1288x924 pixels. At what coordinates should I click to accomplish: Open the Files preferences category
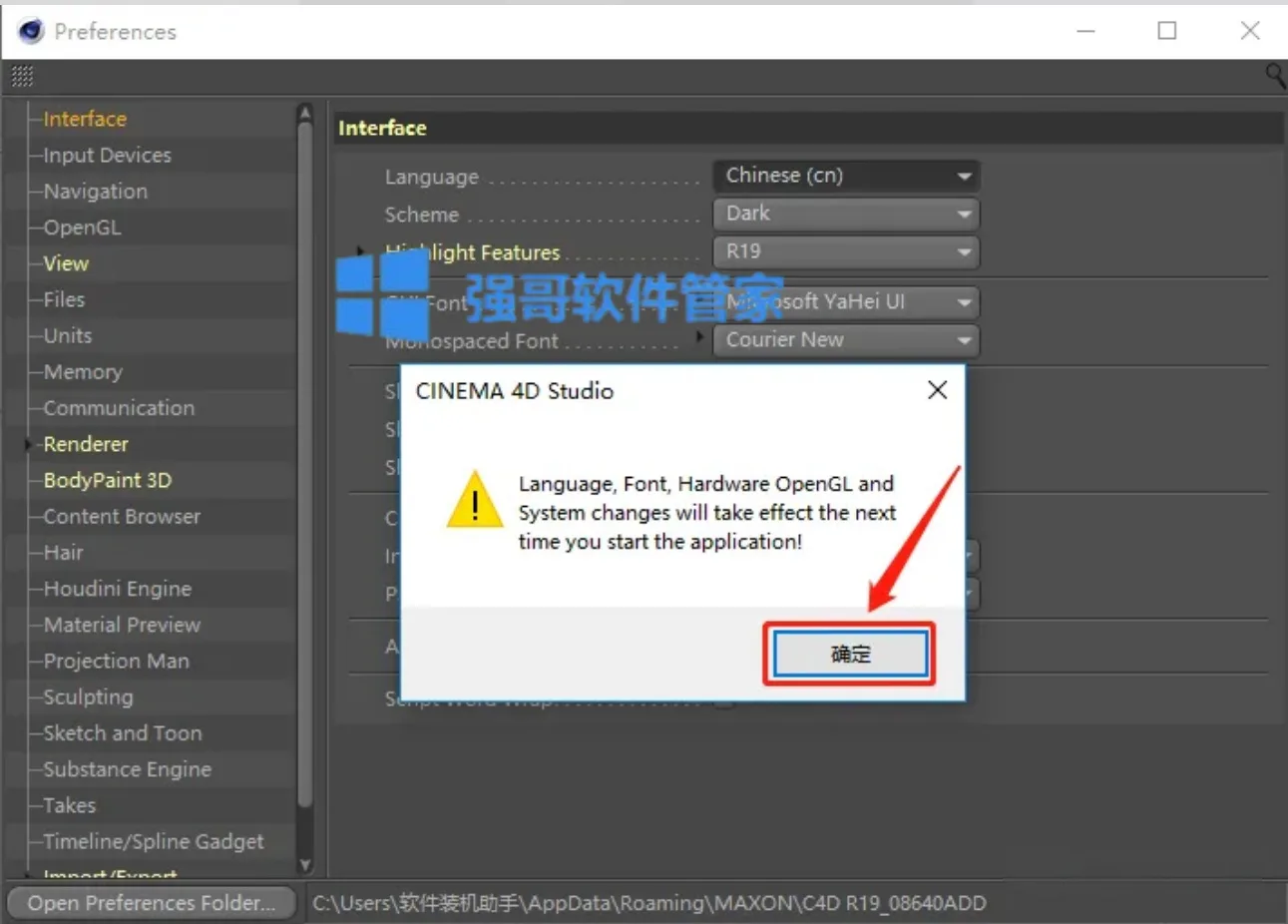tap(64, 299)
